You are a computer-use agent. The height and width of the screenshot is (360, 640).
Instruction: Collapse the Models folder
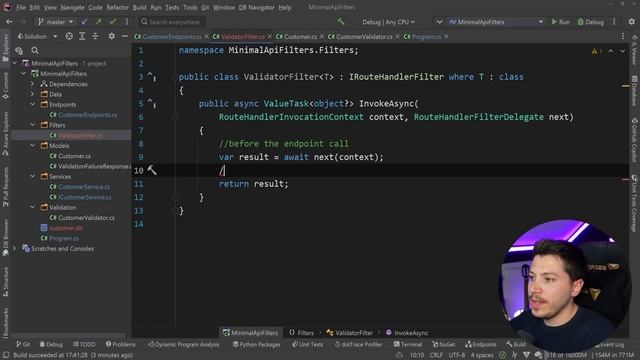point(33,146)
